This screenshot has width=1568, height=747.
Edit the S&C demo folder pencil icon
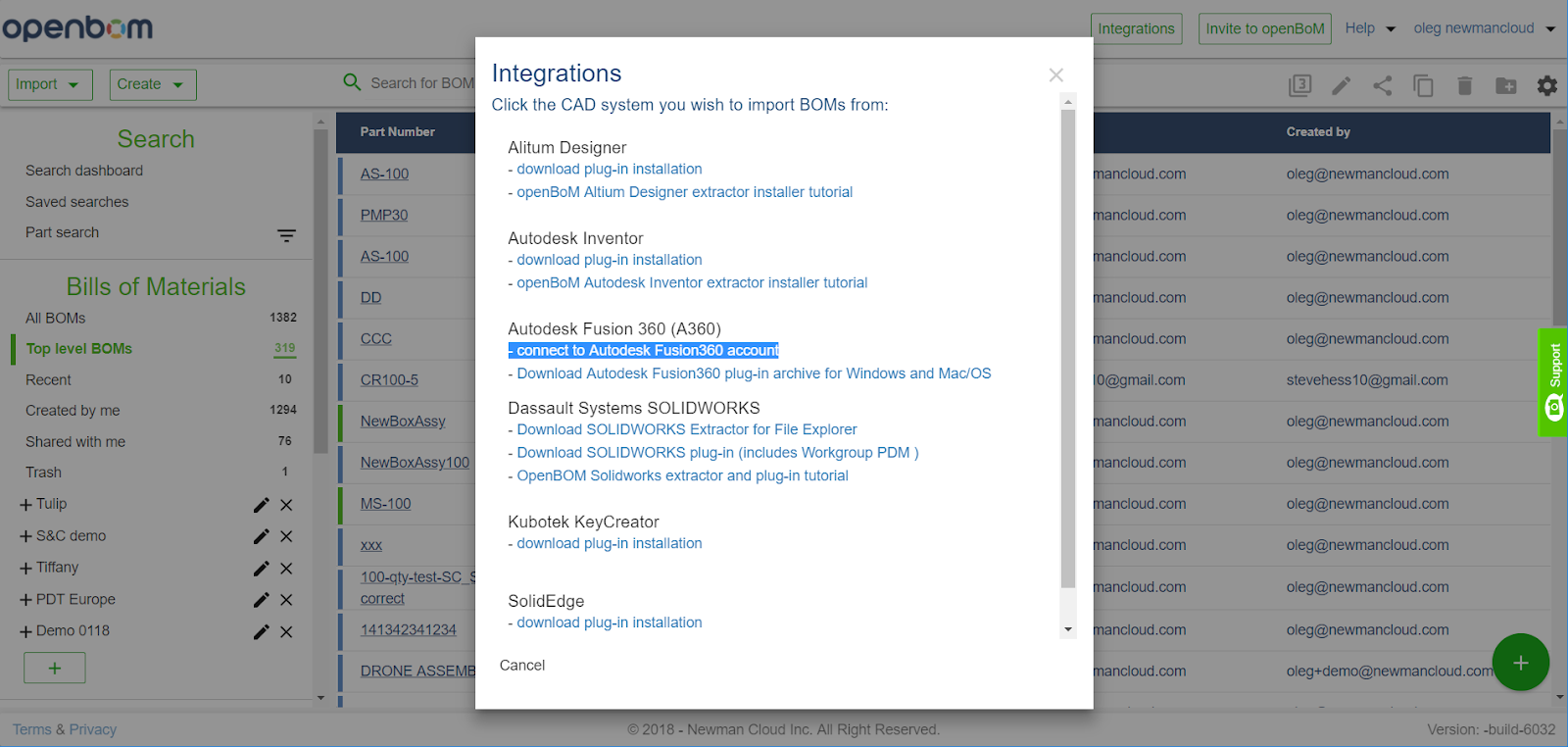tap(261, 536)
